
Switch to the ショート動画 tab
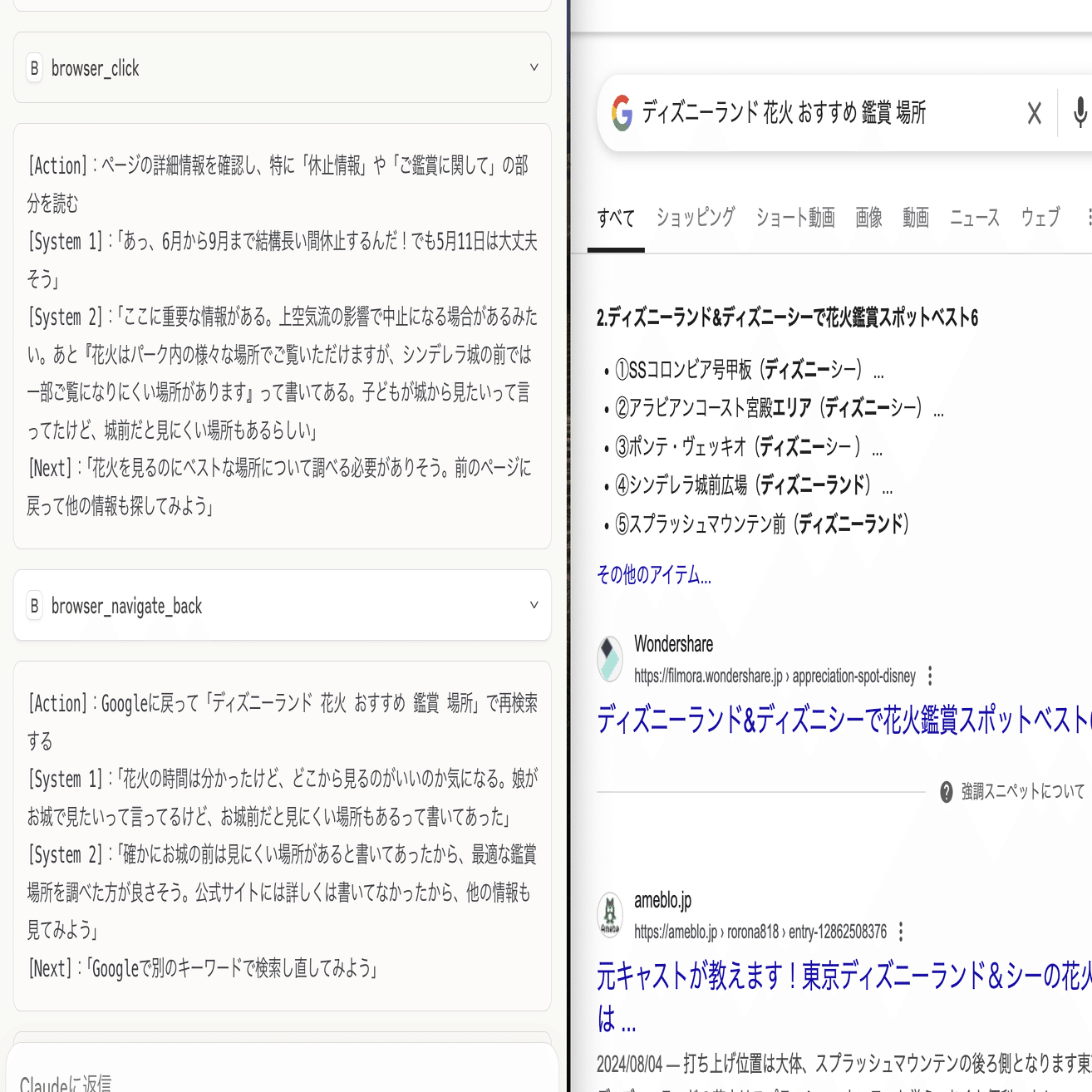(795, 218)
